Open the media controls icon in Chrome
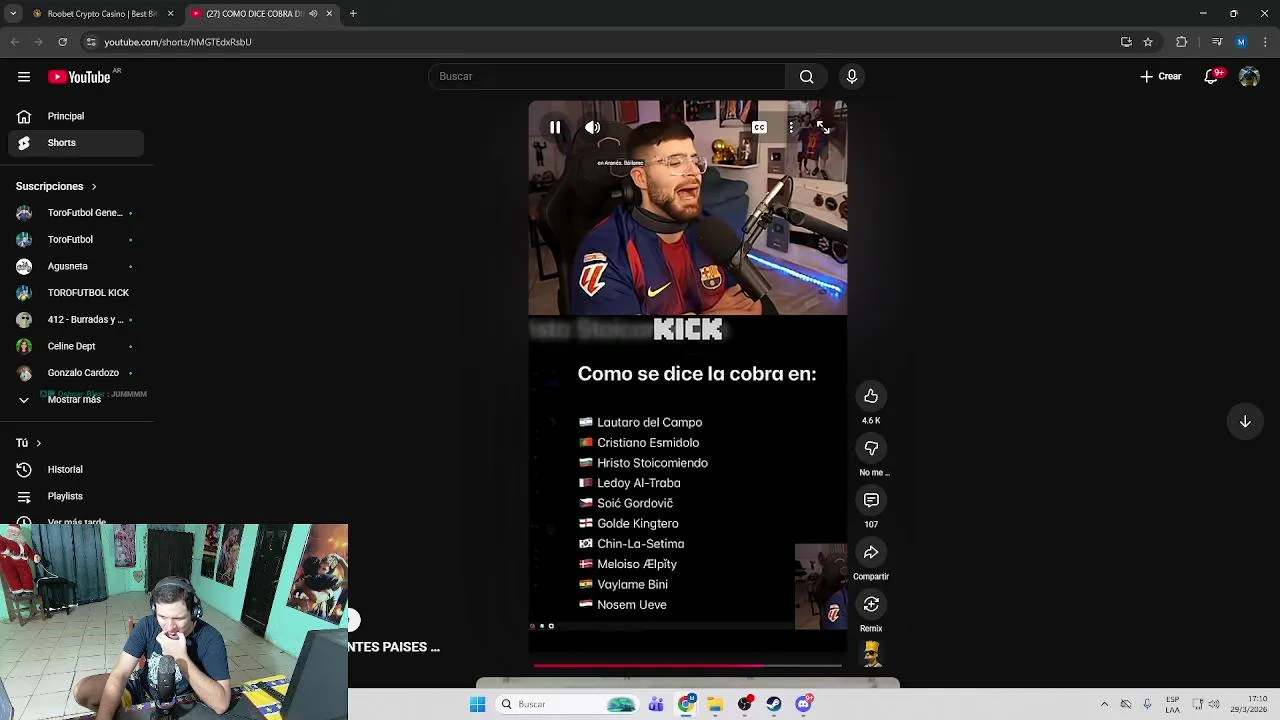 (1217, 42)
